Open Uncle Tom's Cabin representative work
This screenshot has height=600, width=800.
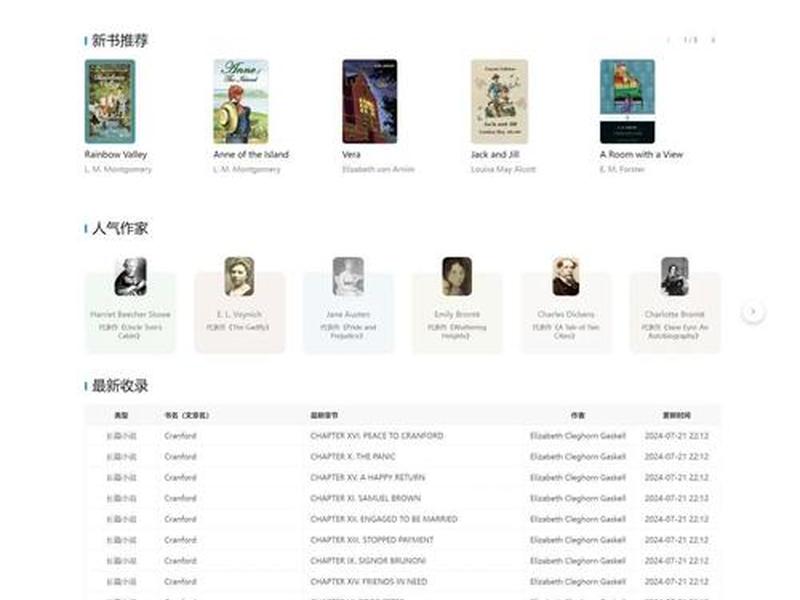point(131,331)
